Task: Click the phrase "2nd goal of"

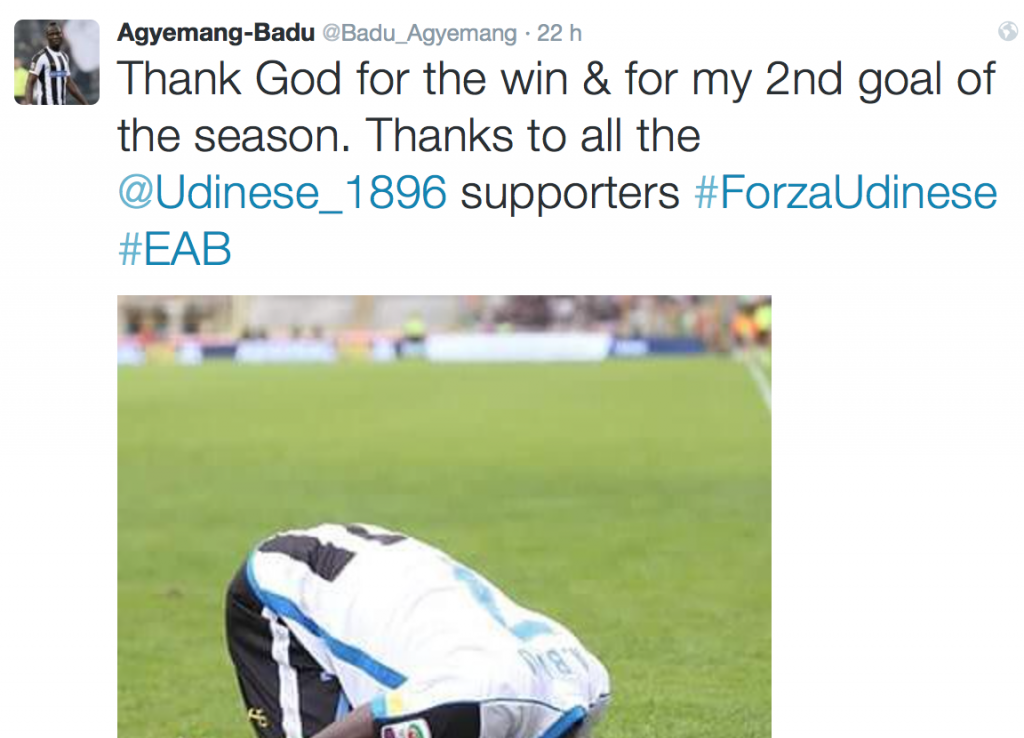Action: (880, 80)
